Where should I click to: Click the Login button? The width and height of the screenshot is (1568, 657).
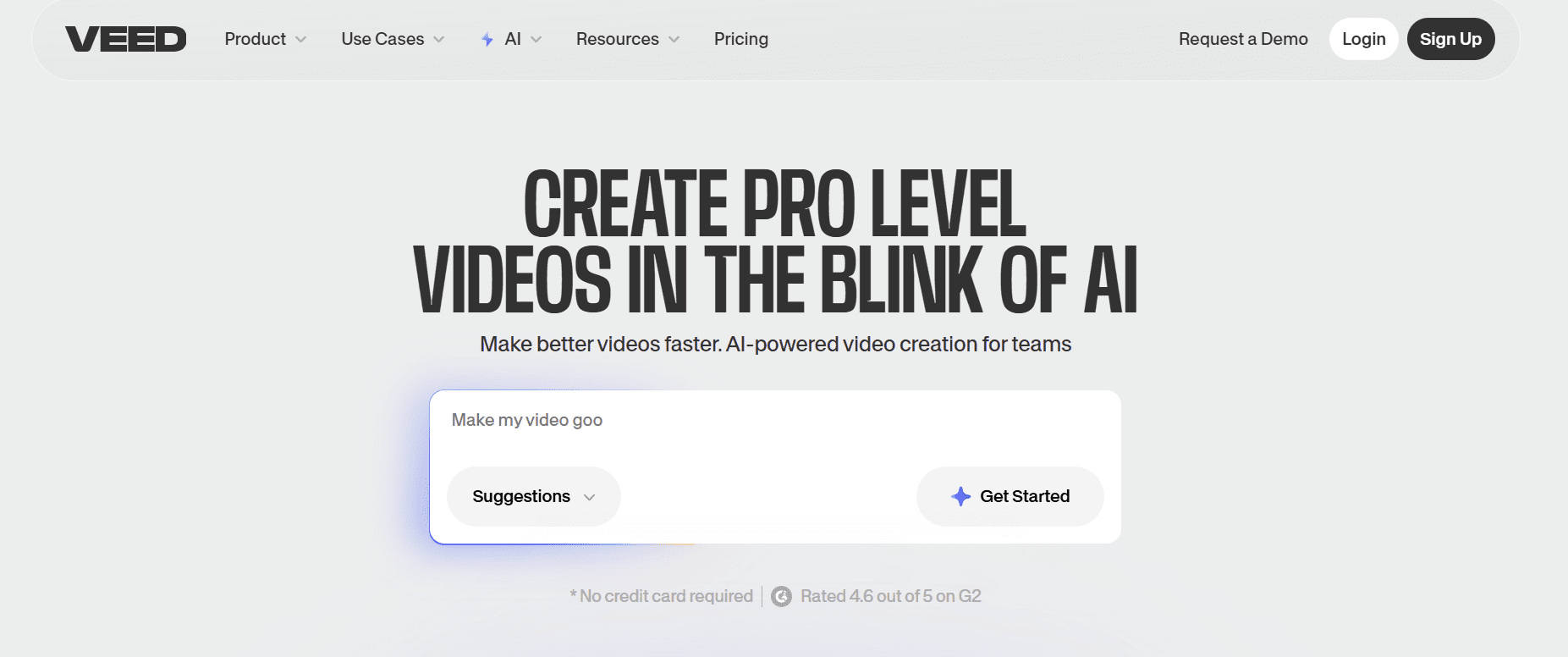(1364, 39)
